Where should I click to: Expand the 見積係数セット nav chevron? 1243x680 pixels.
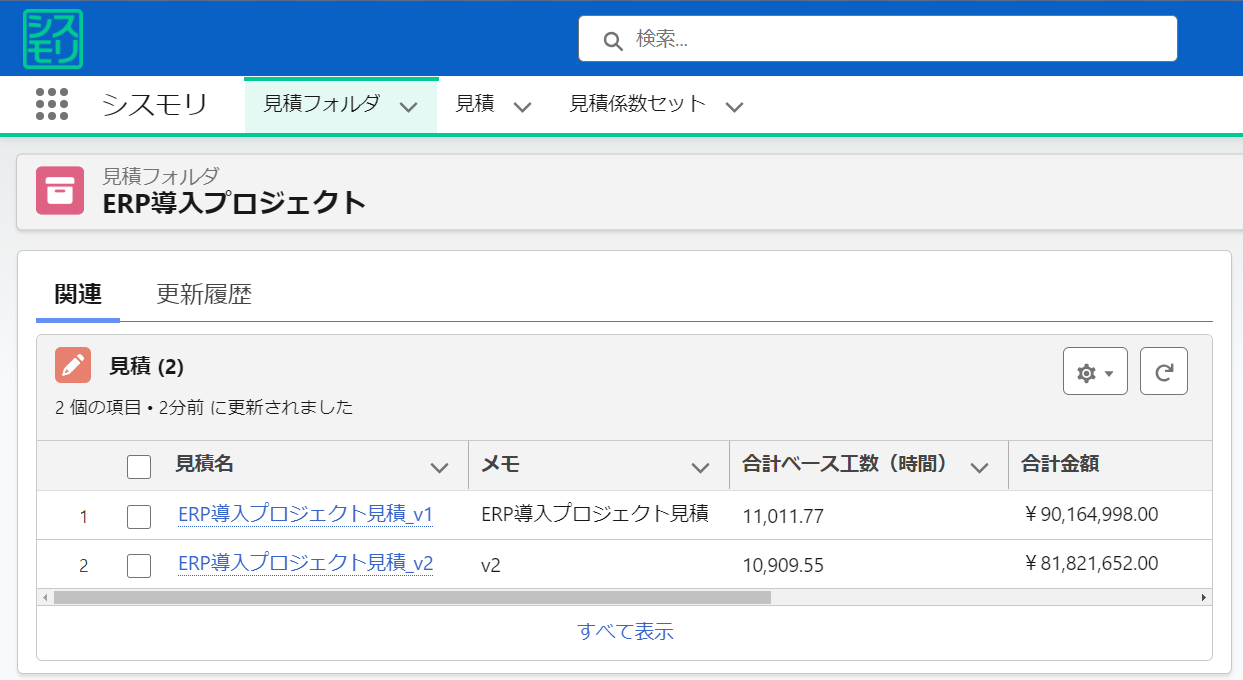tap(734, 106)
